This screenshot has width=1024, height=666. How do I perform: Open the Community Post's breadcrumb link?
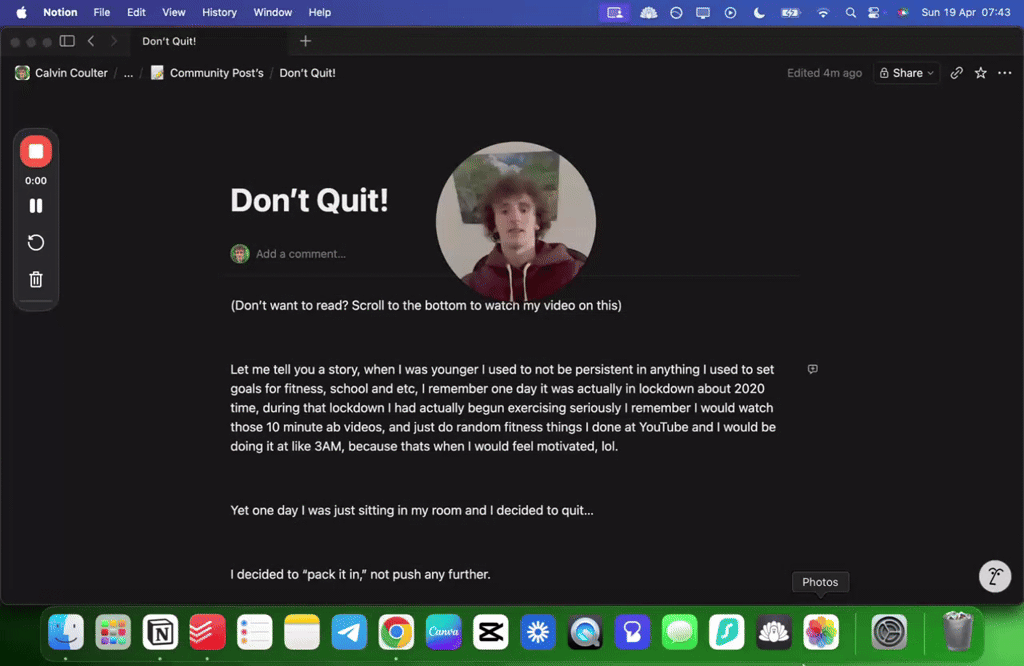[x=215, y=73]
